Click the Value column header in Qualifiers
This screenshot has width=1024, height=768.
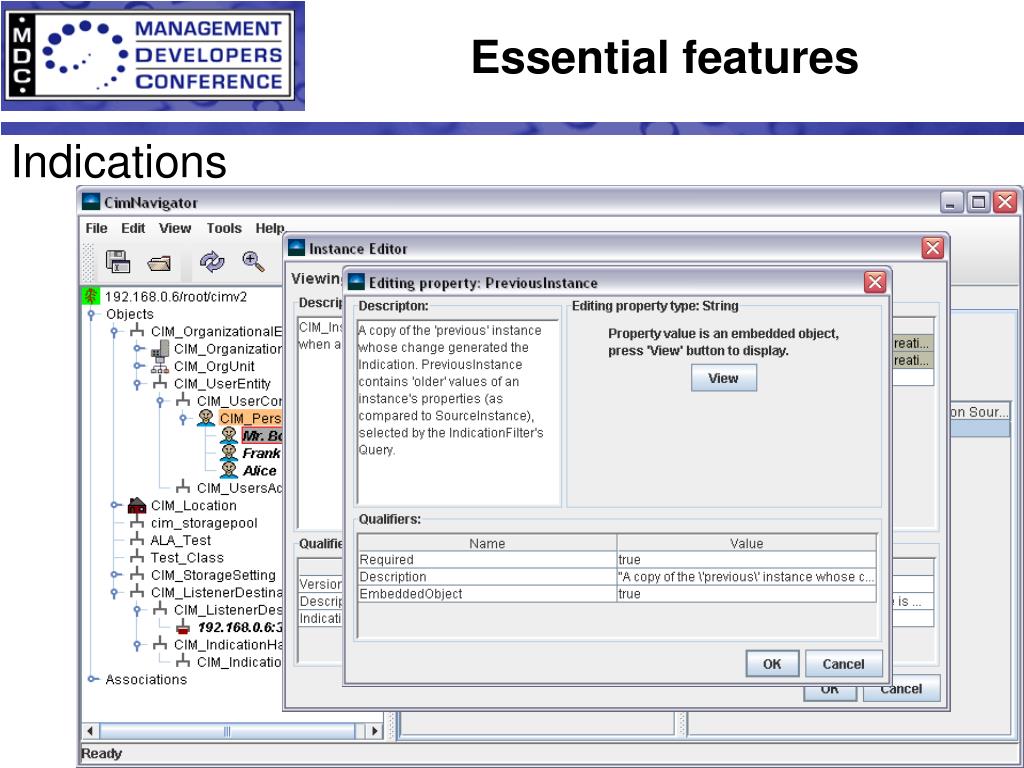[x=746, y=543]
